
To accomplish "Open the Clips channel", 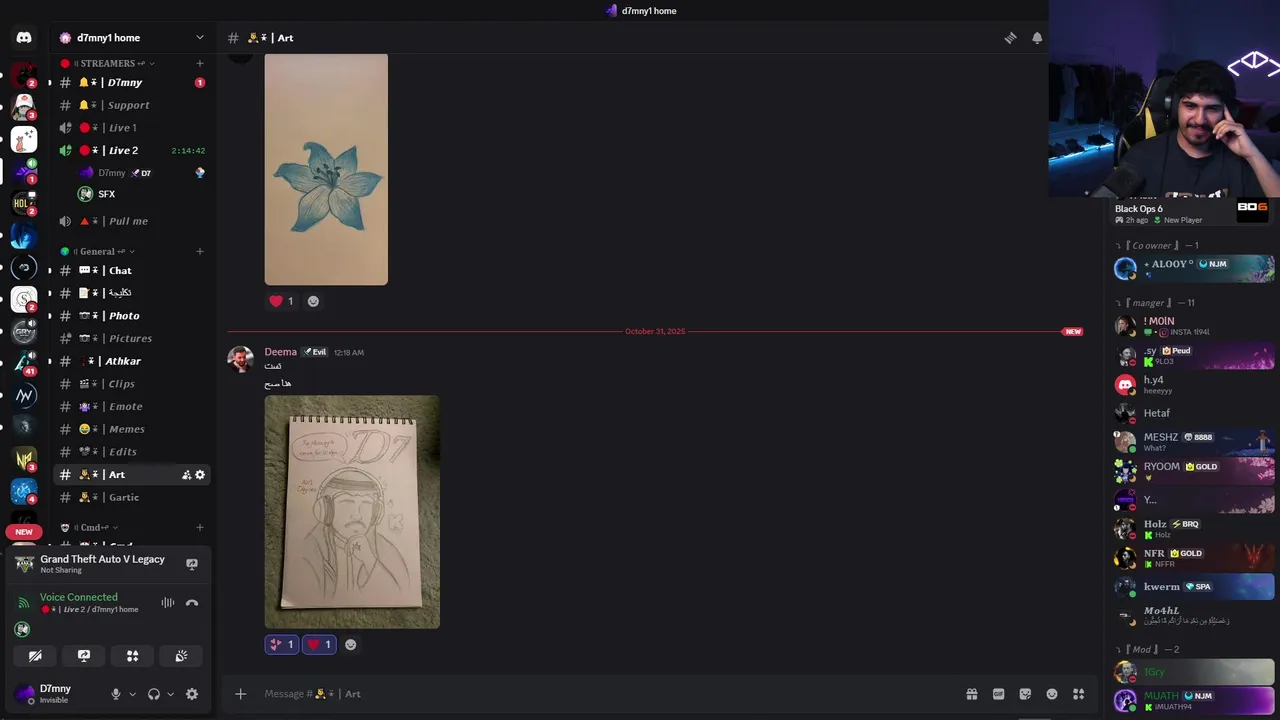I will click(x=132, y=384).
